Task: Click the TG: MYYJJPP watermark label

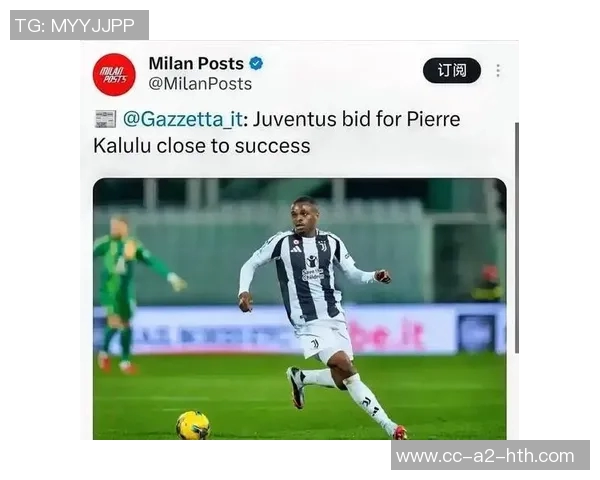Action: [x=79, y=25]
